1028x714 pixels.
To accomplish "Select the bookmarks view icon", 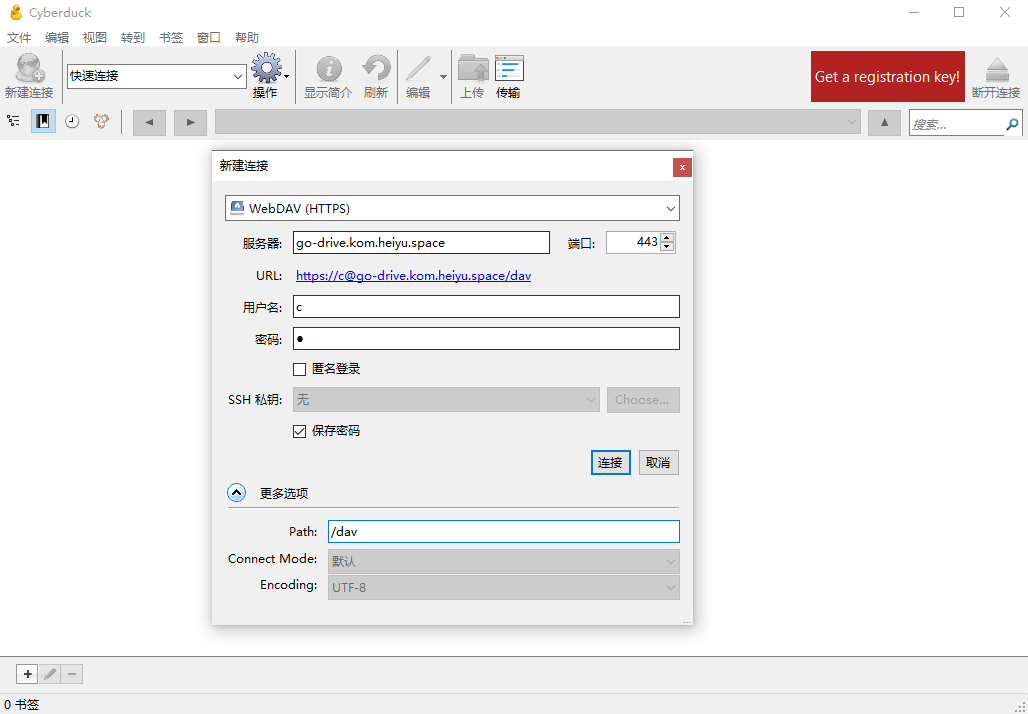I will (43, 121).
